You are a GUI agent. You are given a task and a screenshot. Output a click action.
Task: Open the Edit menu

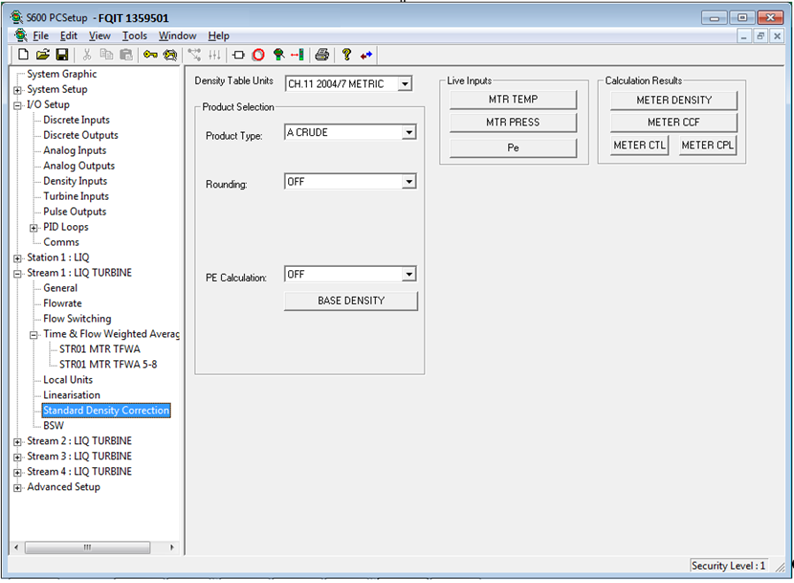pyautogui.click(x=68, y=36)
